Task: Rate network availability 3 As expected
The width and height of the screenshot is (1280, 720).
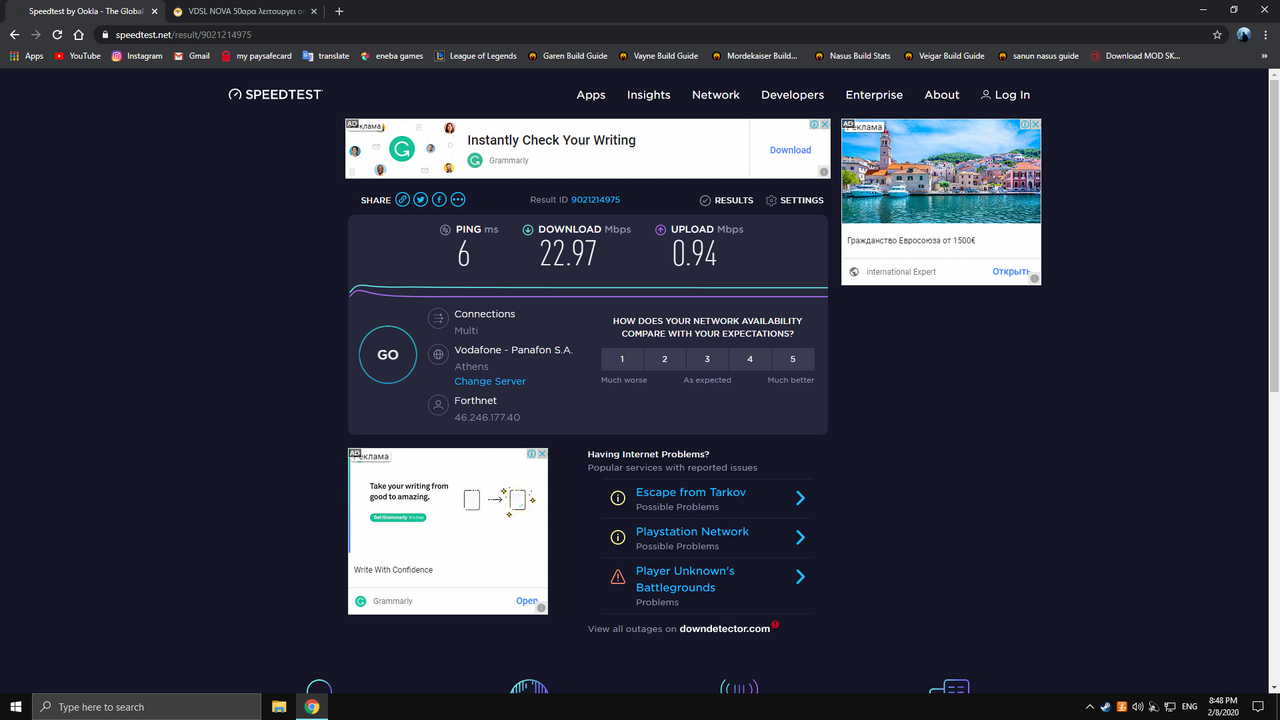Action: coord(707,359)
